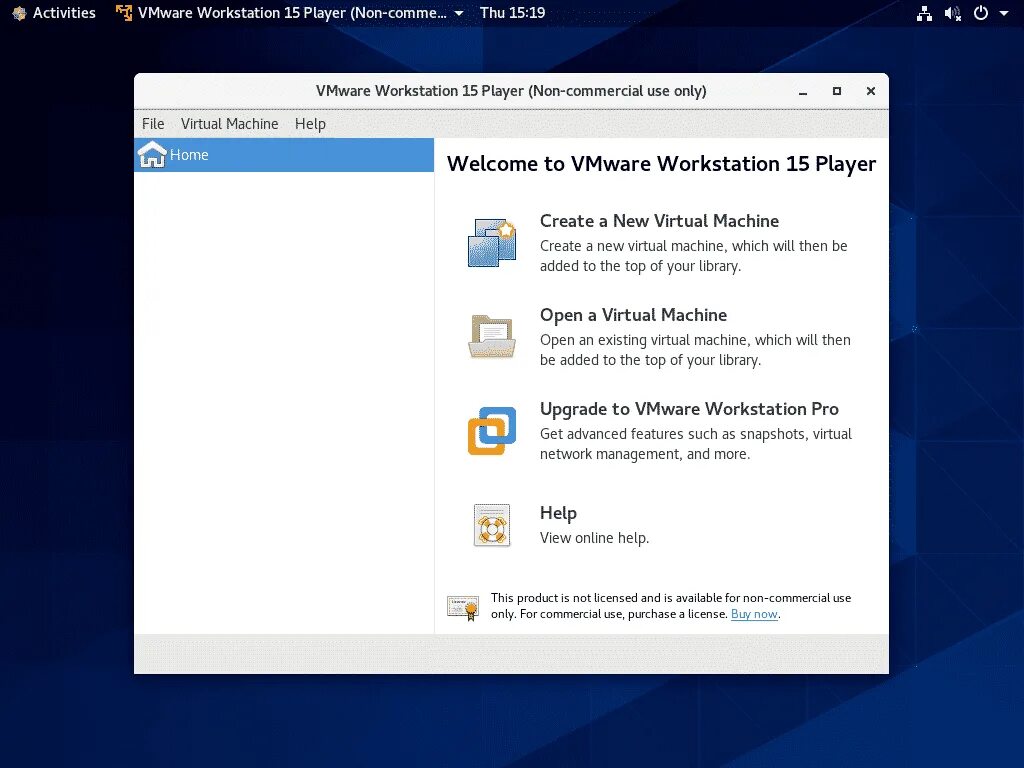Screen dimensions: 1024x768
Task: Click the volume icon in the top bar
Action: click(950, 13)
